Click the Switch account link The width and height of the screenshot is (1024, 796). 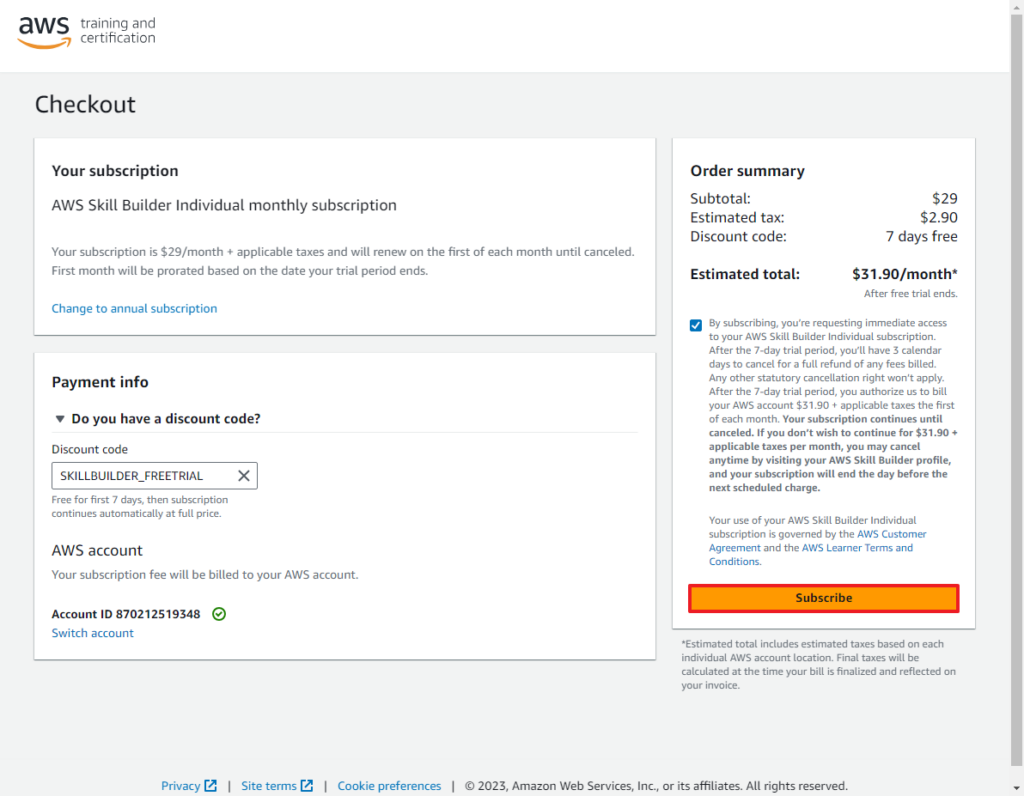click(93, 633)
